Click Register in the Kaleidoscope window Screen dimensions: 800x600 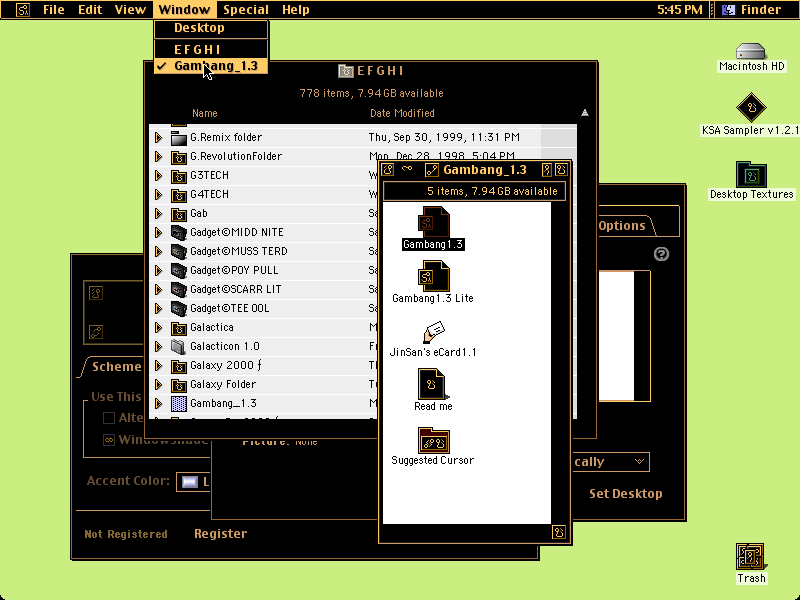point(220,534)
